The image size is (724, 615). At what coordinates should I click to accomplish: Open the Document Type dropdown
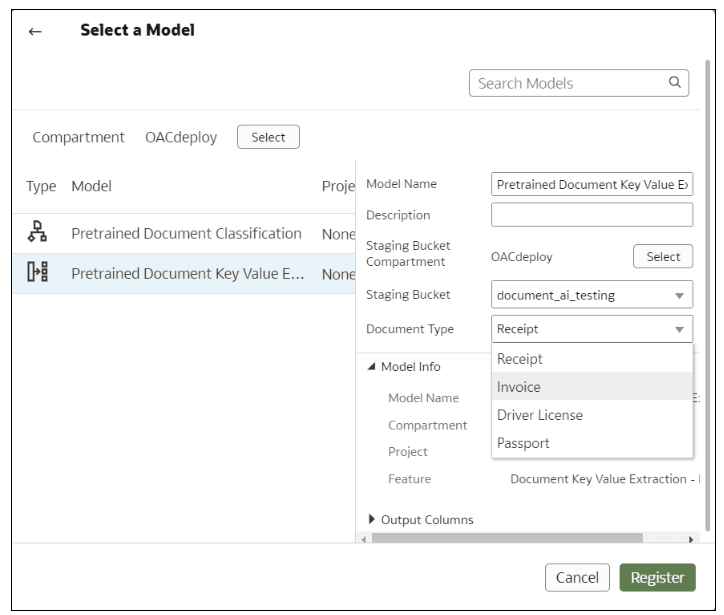(x=681, y=329)
